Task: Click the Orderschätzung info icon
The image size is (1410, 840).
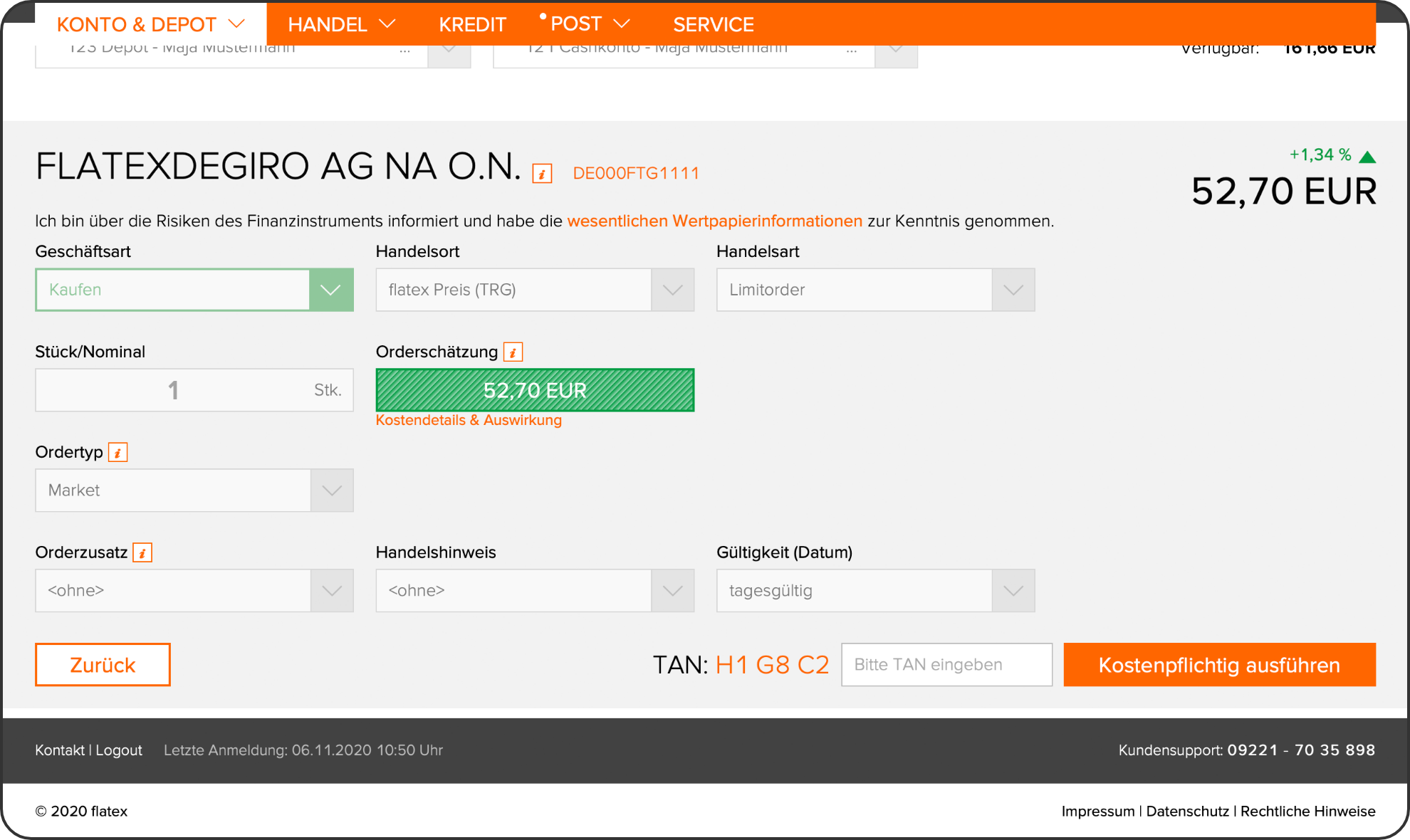Action: 511,352
